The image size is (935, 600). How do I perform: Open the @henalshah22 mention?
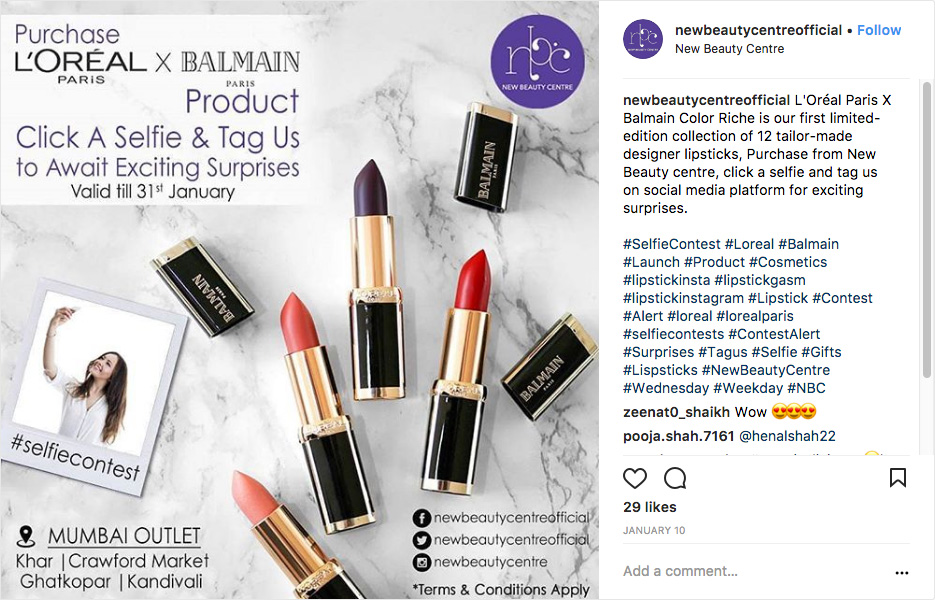(787, 436)
